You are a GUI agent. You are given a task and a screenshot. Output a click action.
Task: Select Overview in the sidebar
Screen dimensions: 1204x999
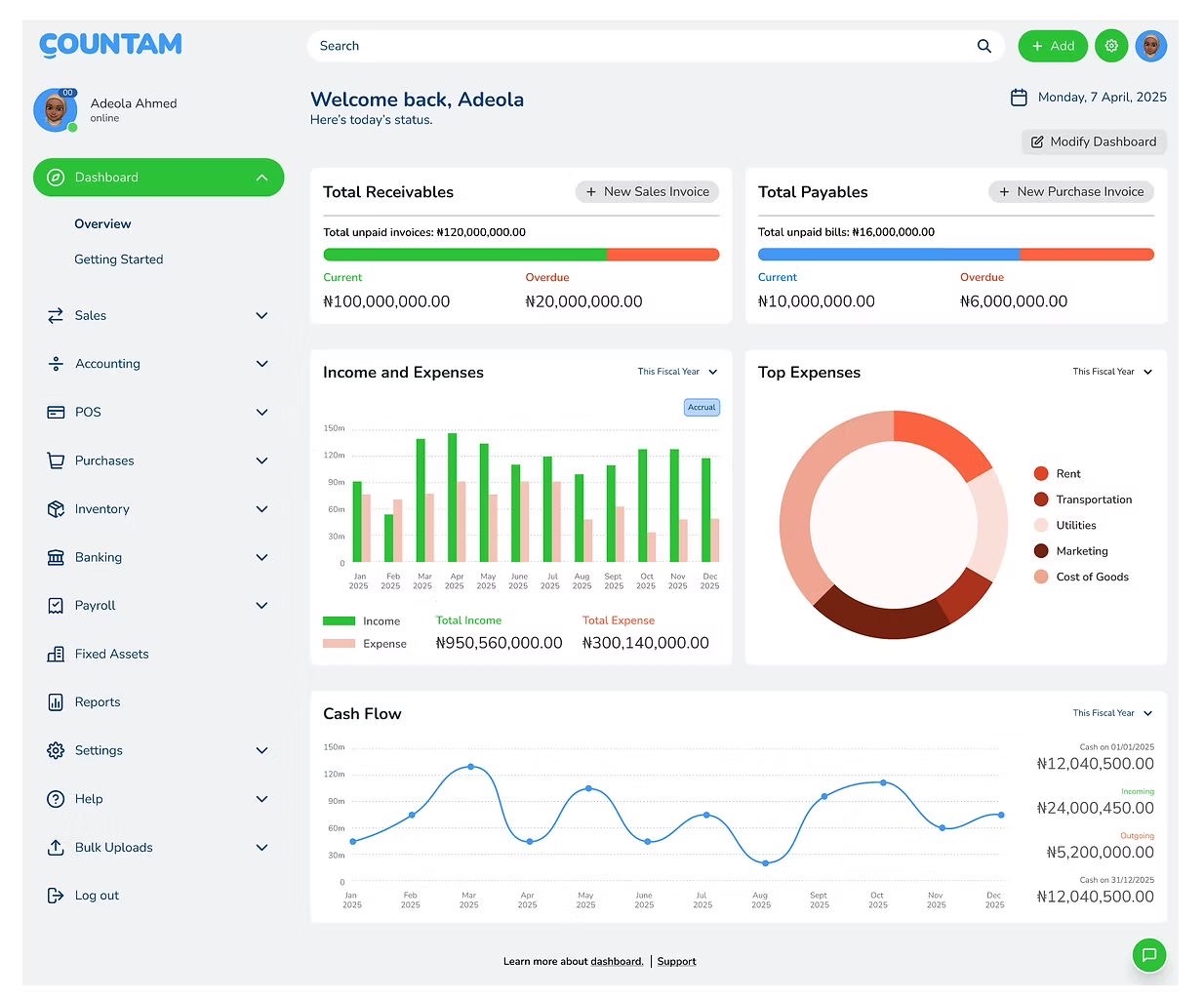click(102, 223)
